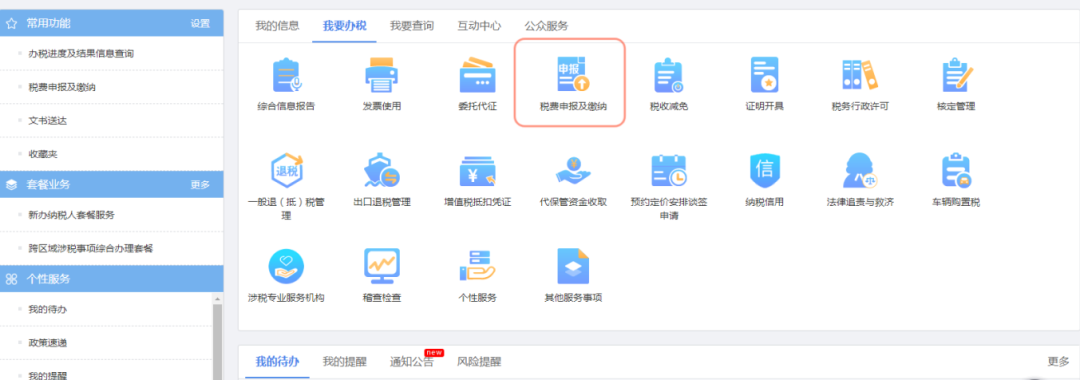
Task: Open 办税进度及结果信息查询 sidebar link
Action: (81, 54)
